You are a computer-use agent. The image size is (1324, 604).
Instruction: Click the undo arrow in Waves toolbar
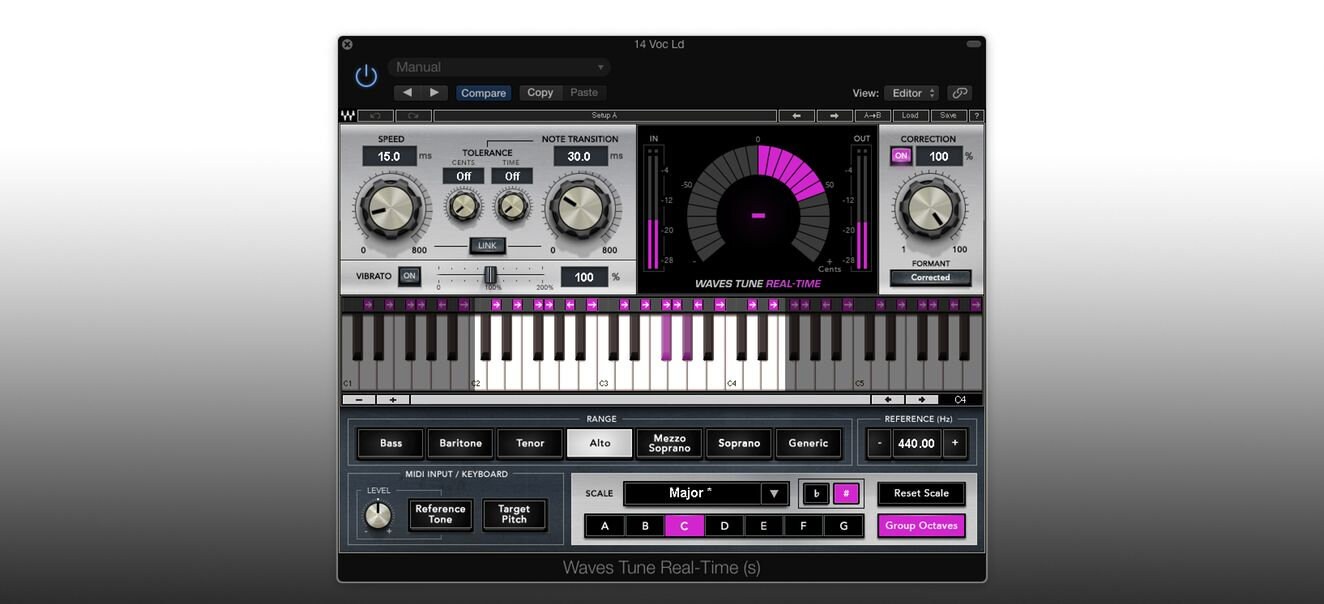[x=375, y=116]
